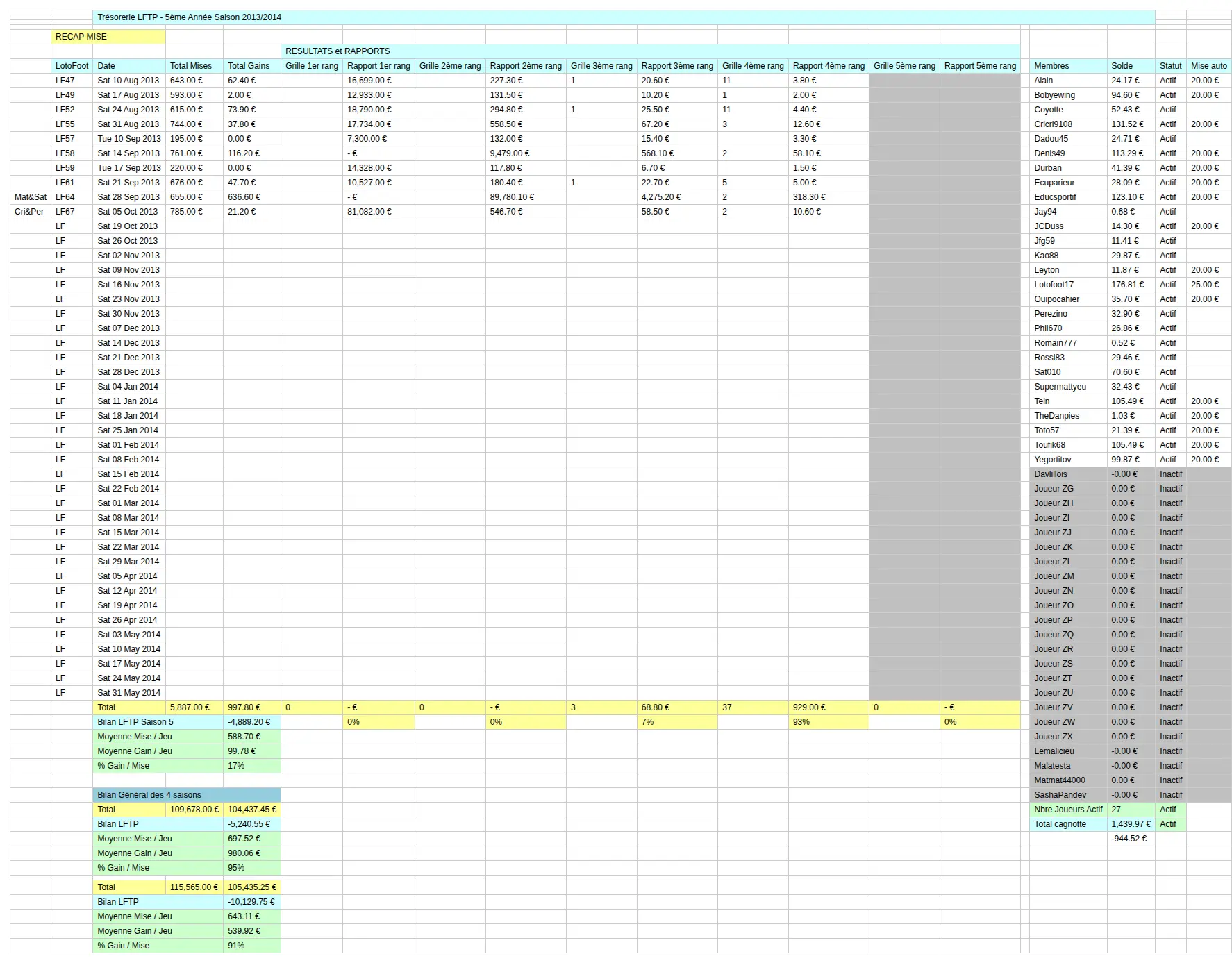Click the RECAP MISE heading cell
The height and width of the screenshot is (963, 1232).
tap(108, 37)
